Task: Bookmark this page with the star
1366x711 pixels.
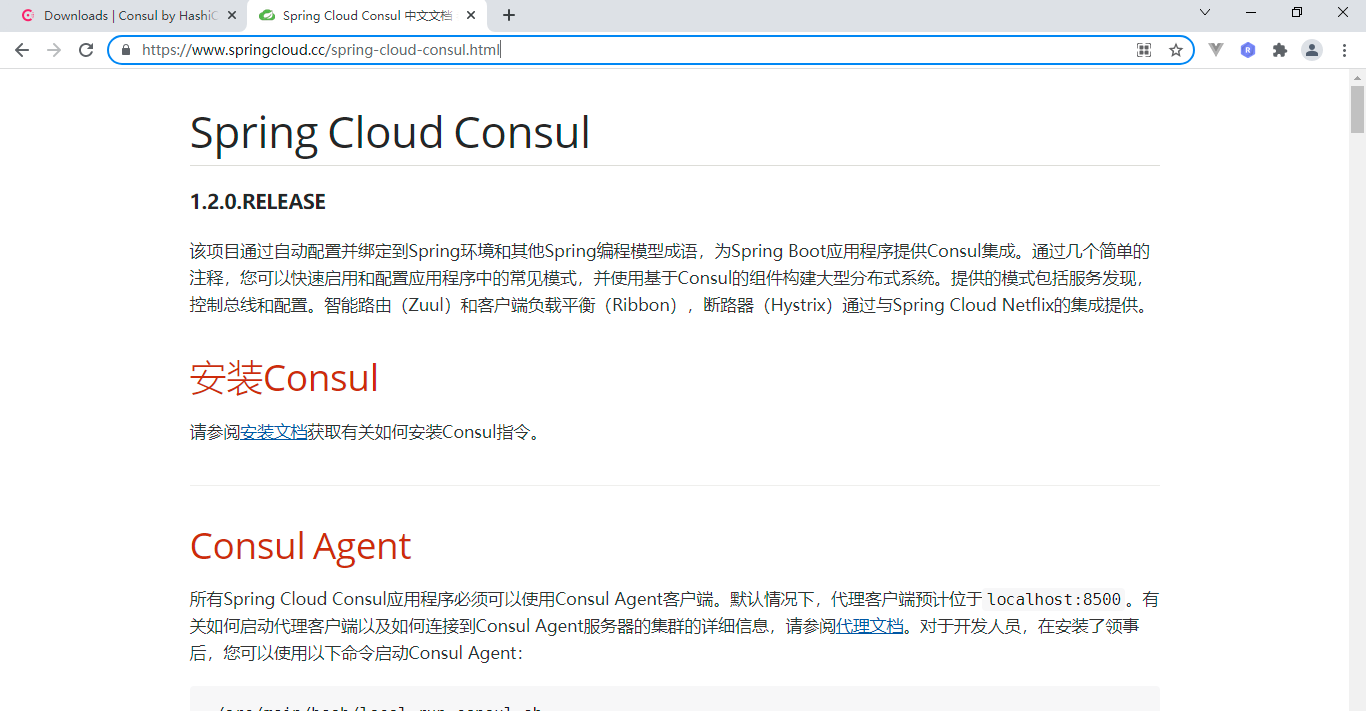Action: pyautogui.click(x=1176, y=50)
